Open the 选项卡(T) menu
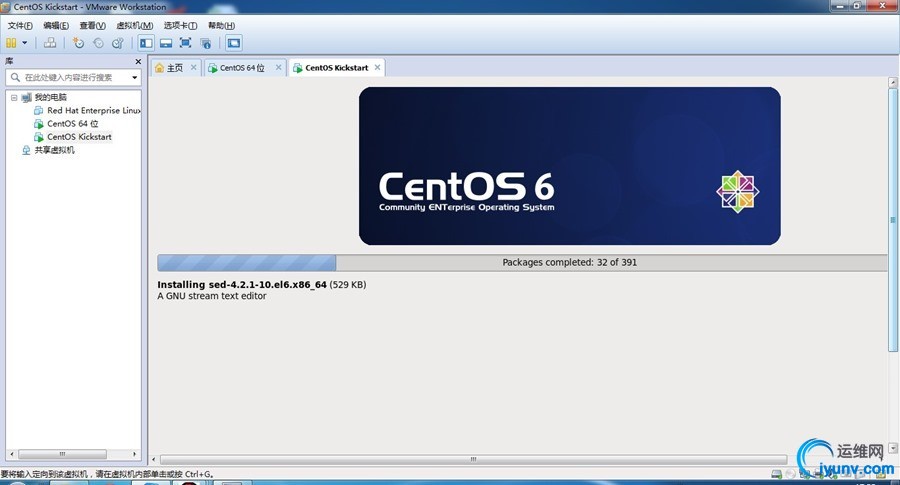This screenshot has height=485, width=900. coord(180,25)
